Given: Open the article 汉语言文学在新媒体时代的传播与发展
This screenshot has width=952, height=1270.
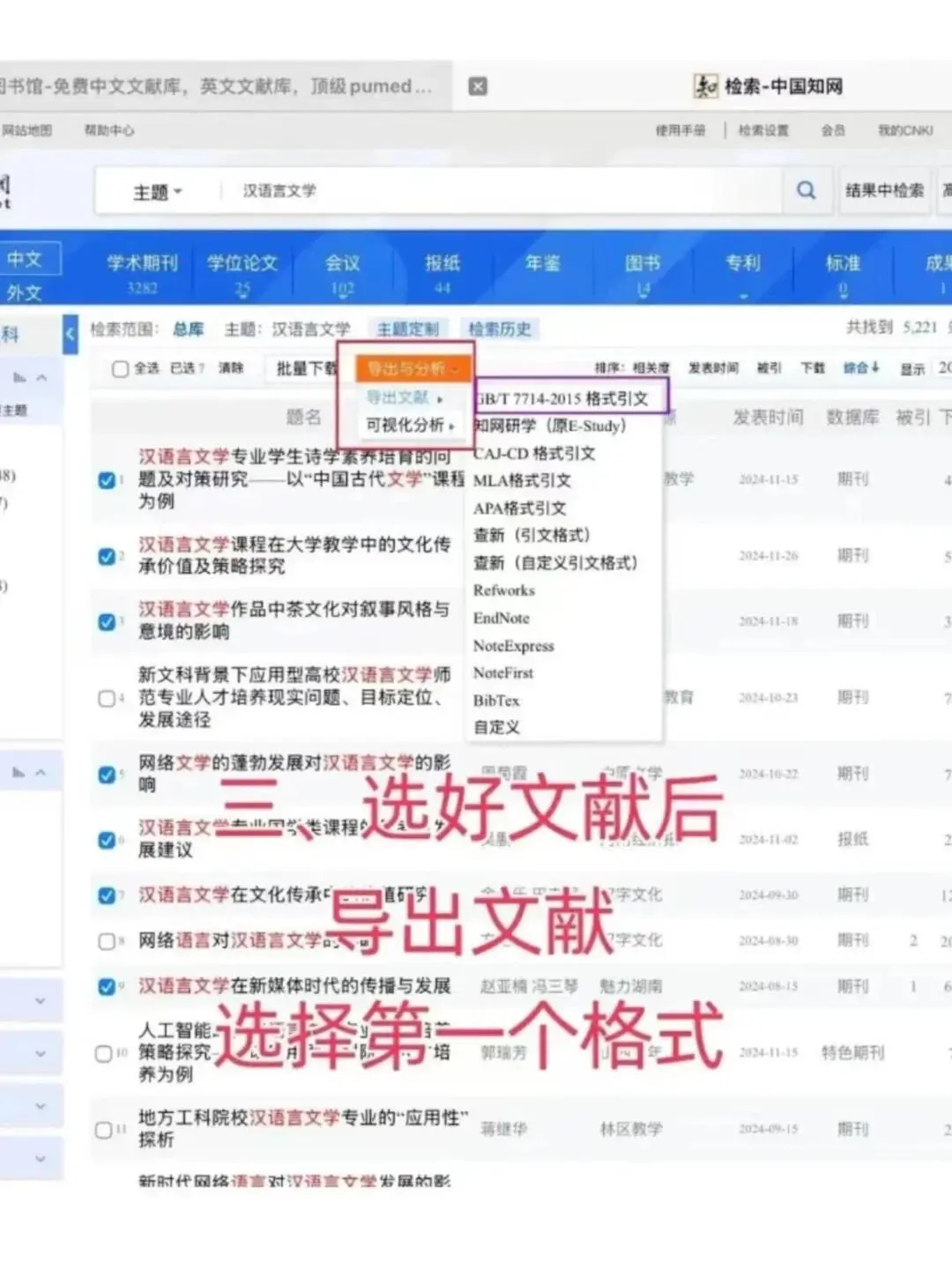Looking at the screenshot, I should [x=294, y=985].
